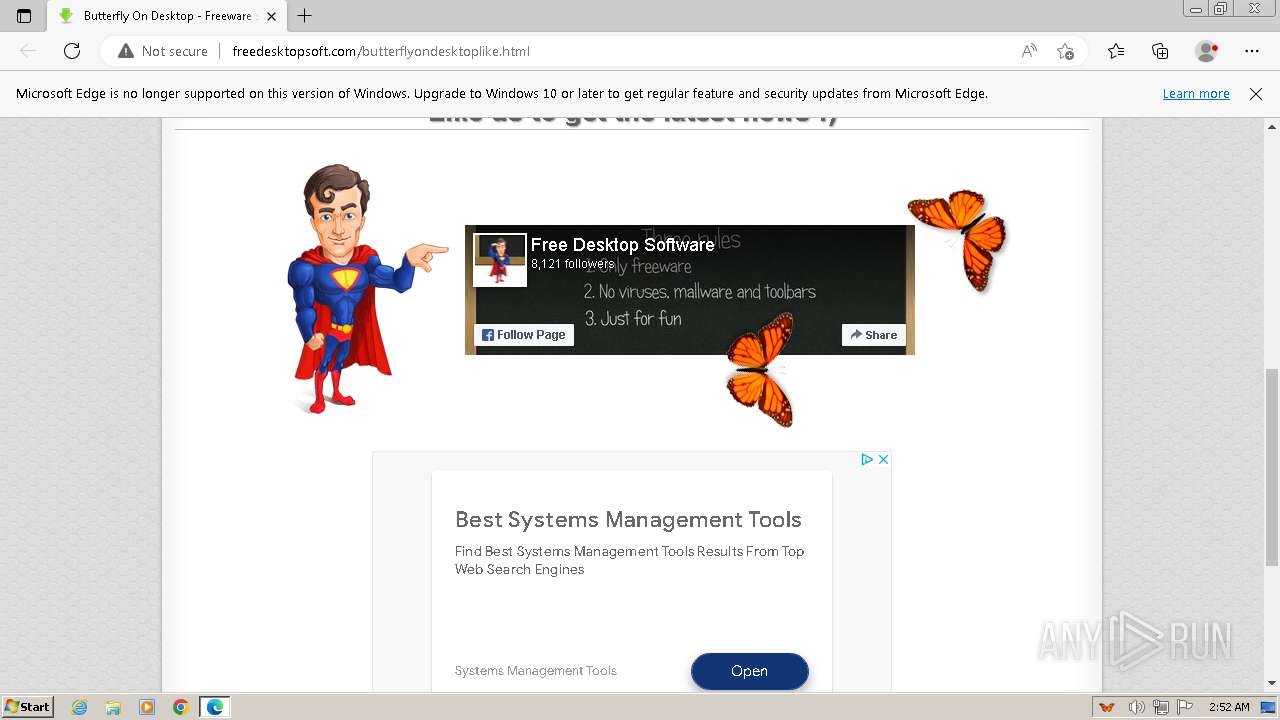Click the scrollbar down arrow
The height and width of the screenshot is (720, 1280).
point(1272,683)
